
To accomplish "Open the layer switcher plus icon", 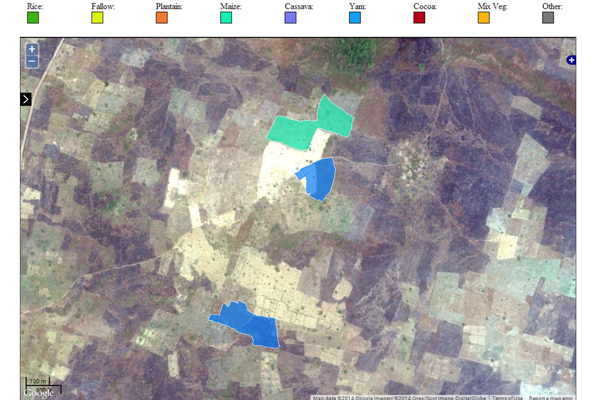I will tap(571, 60).
